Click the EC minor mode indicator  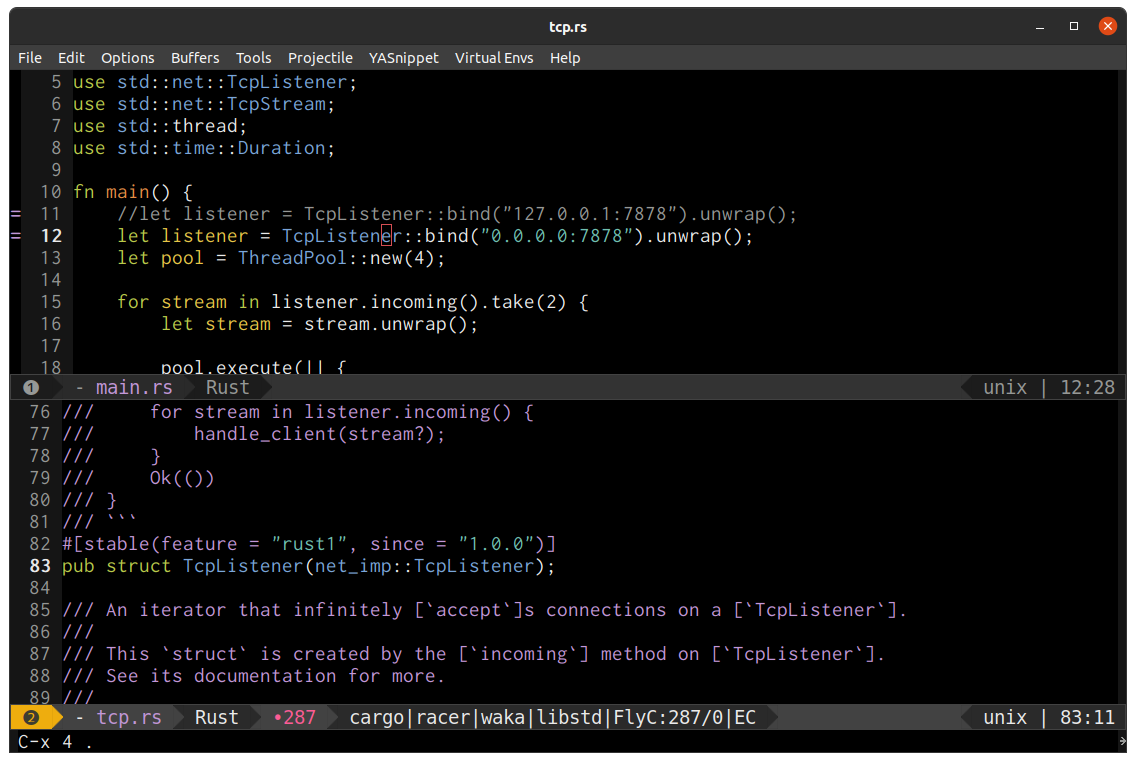[746, 718]
